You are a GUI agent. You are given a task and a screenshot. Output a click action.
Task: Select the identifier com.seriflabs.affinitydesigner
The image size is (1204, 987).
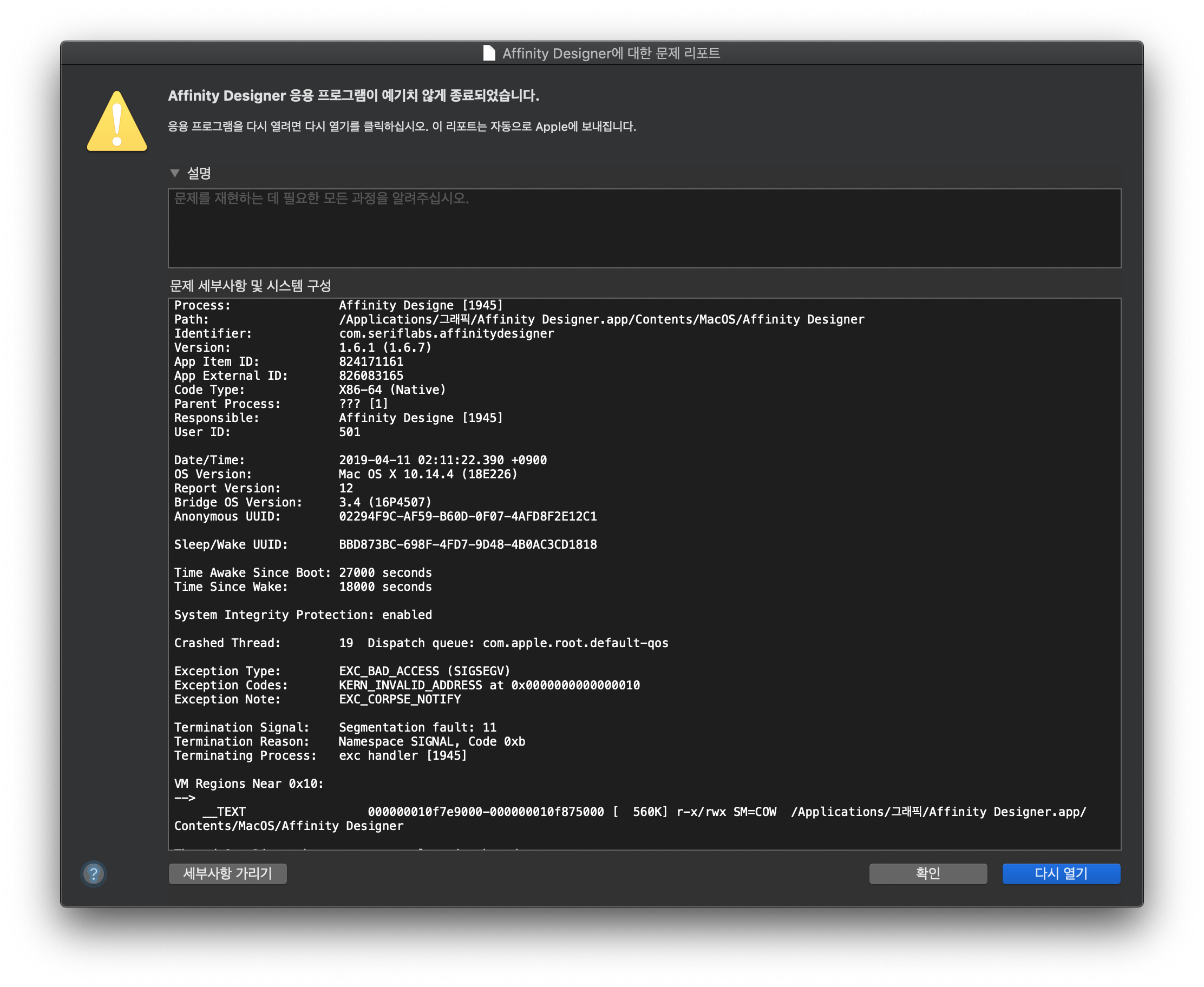click(447, 334)
